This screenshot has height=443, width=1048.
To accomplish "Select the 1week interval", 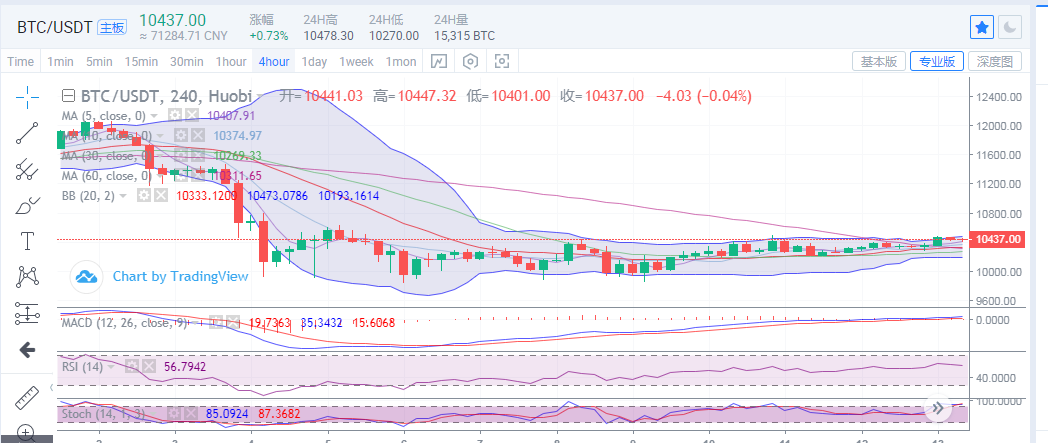I will click(356, 61).
